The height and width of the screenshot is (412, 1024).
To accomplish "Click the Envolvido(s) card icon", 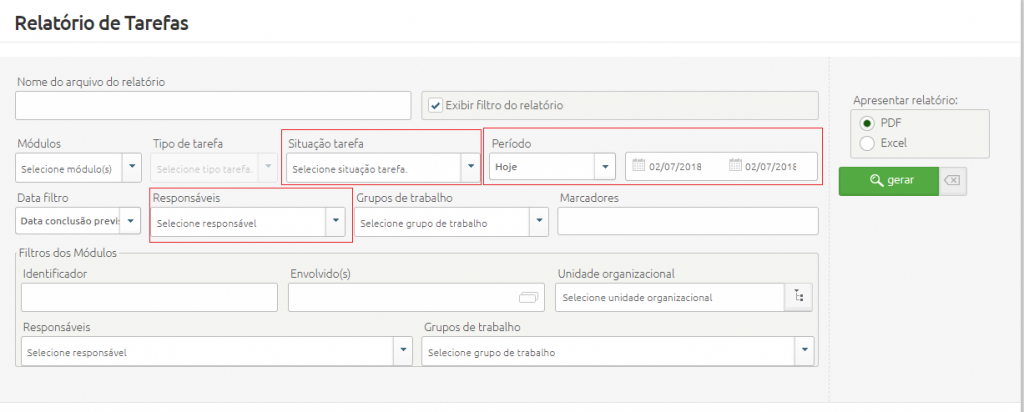I will [x=528, y=297].
